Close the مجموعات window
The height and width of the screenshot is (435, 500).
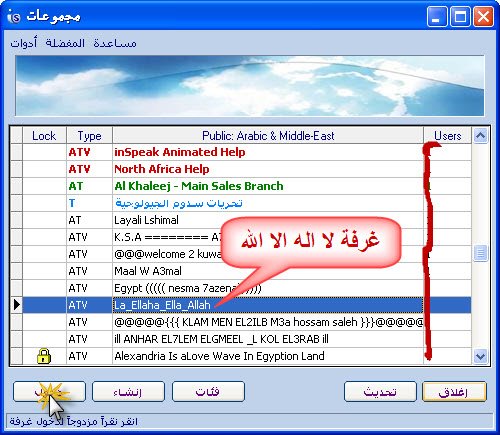pyautogui.click(x=483, y=17)
